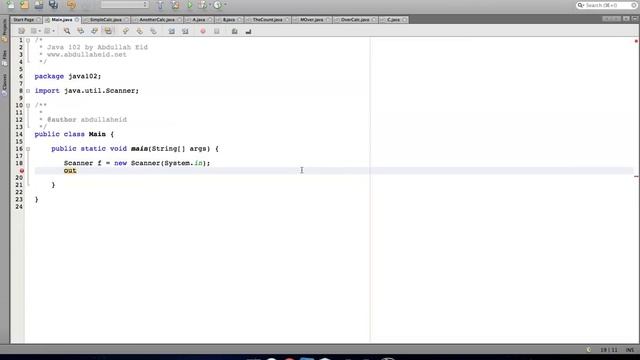Click the Previous Bookmark icon
This screenshot has width=640, height=360.
[126, 31]
